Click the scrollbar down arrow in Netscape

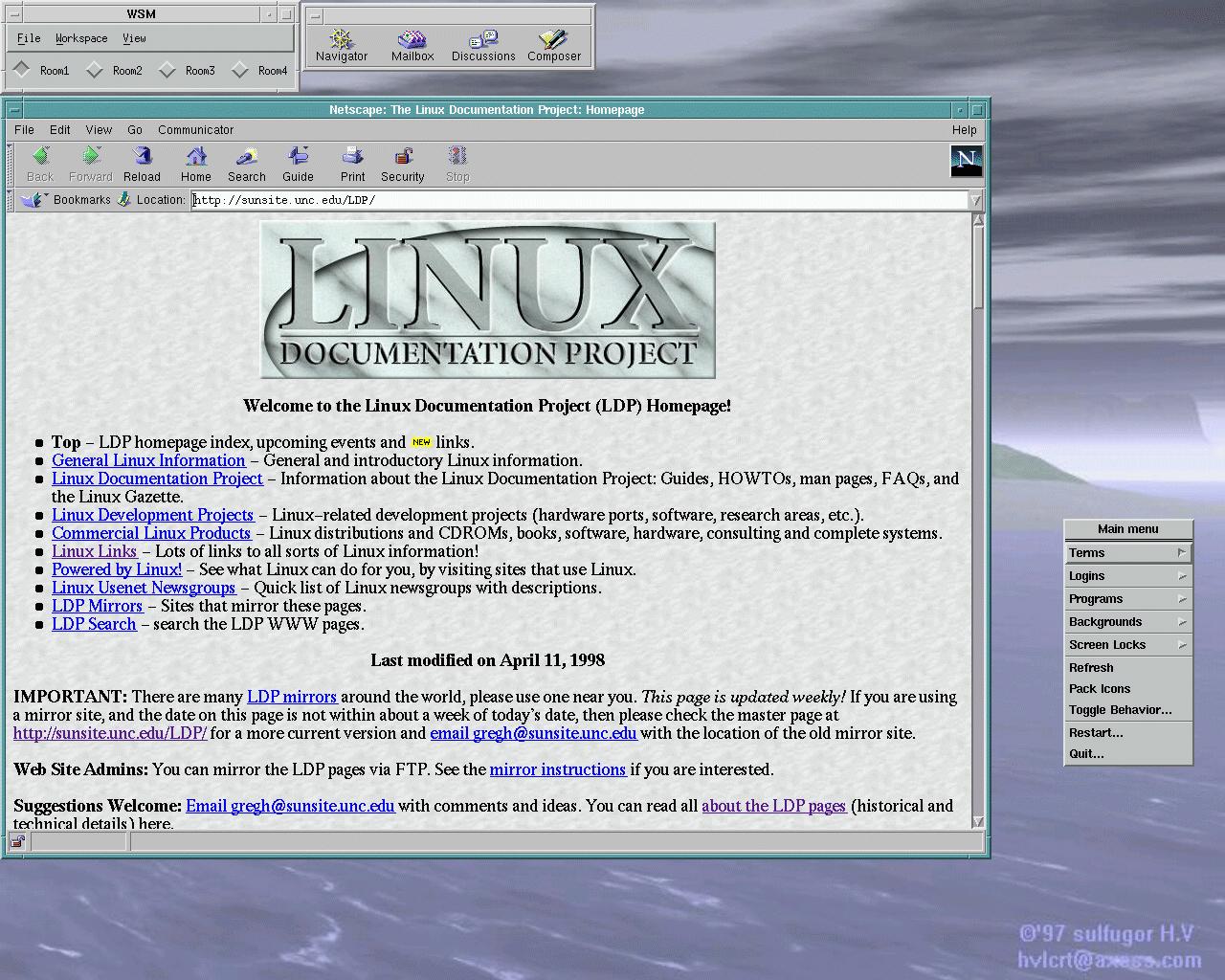pyautogui.click(x=978, y=821)
